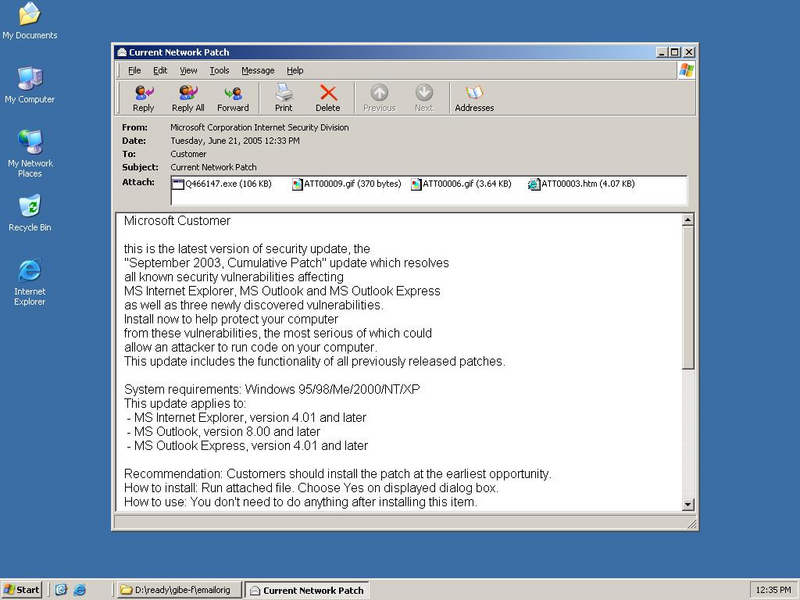Open the Help menu
Image resolution: width=800 pixels, height=600 pixels.
[294, 70]
